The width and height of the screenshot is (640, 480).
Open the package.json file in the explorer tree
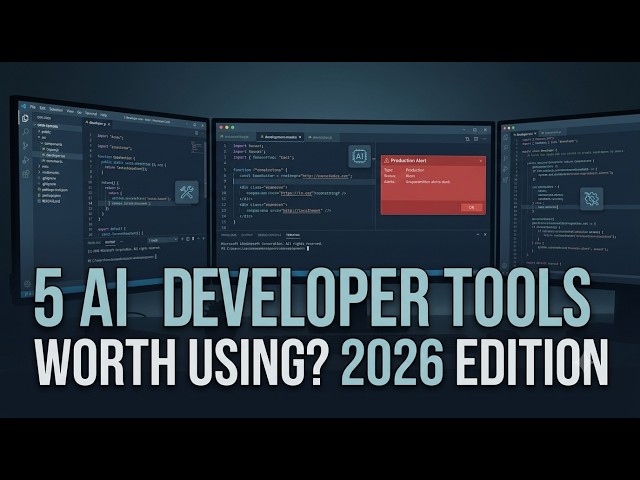coord(51,196)
